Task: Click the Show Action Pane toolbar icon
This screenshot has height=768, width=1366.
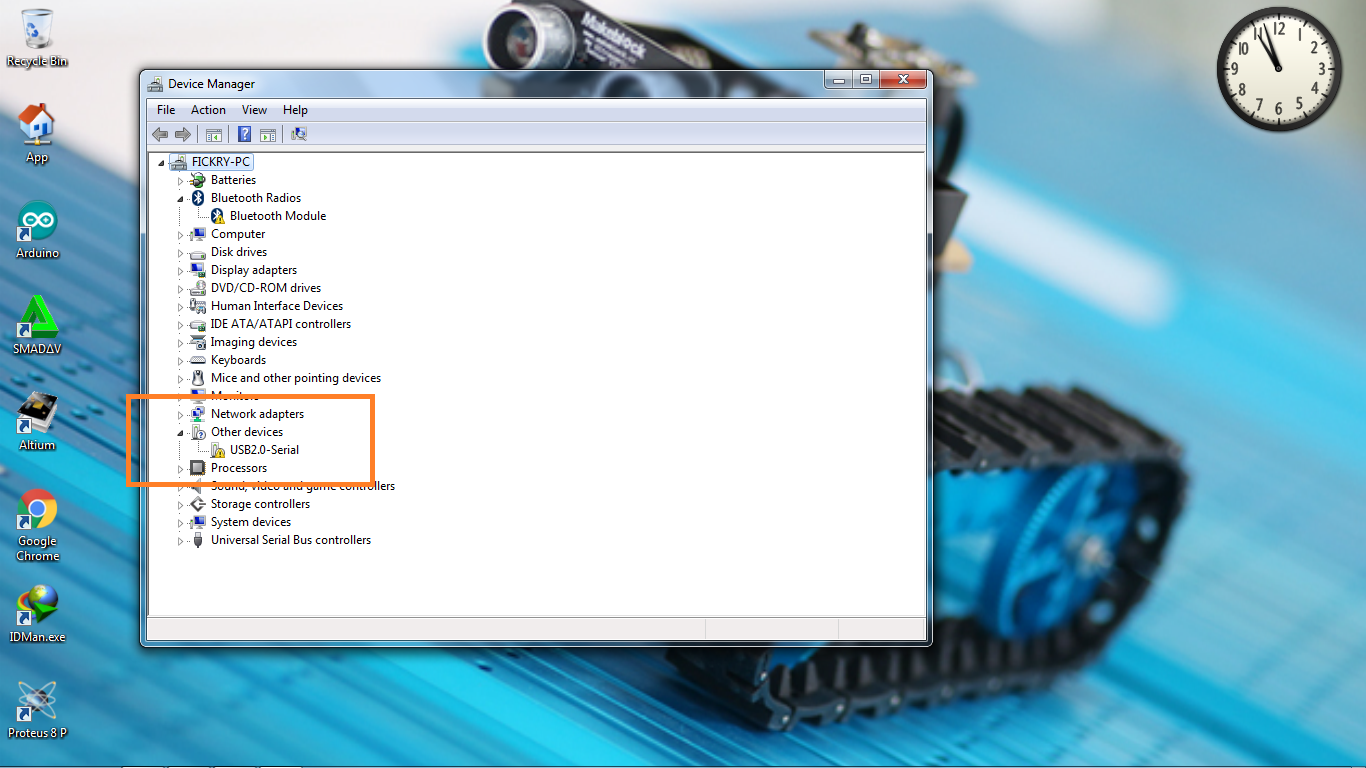Action: [x=268, y=134]
